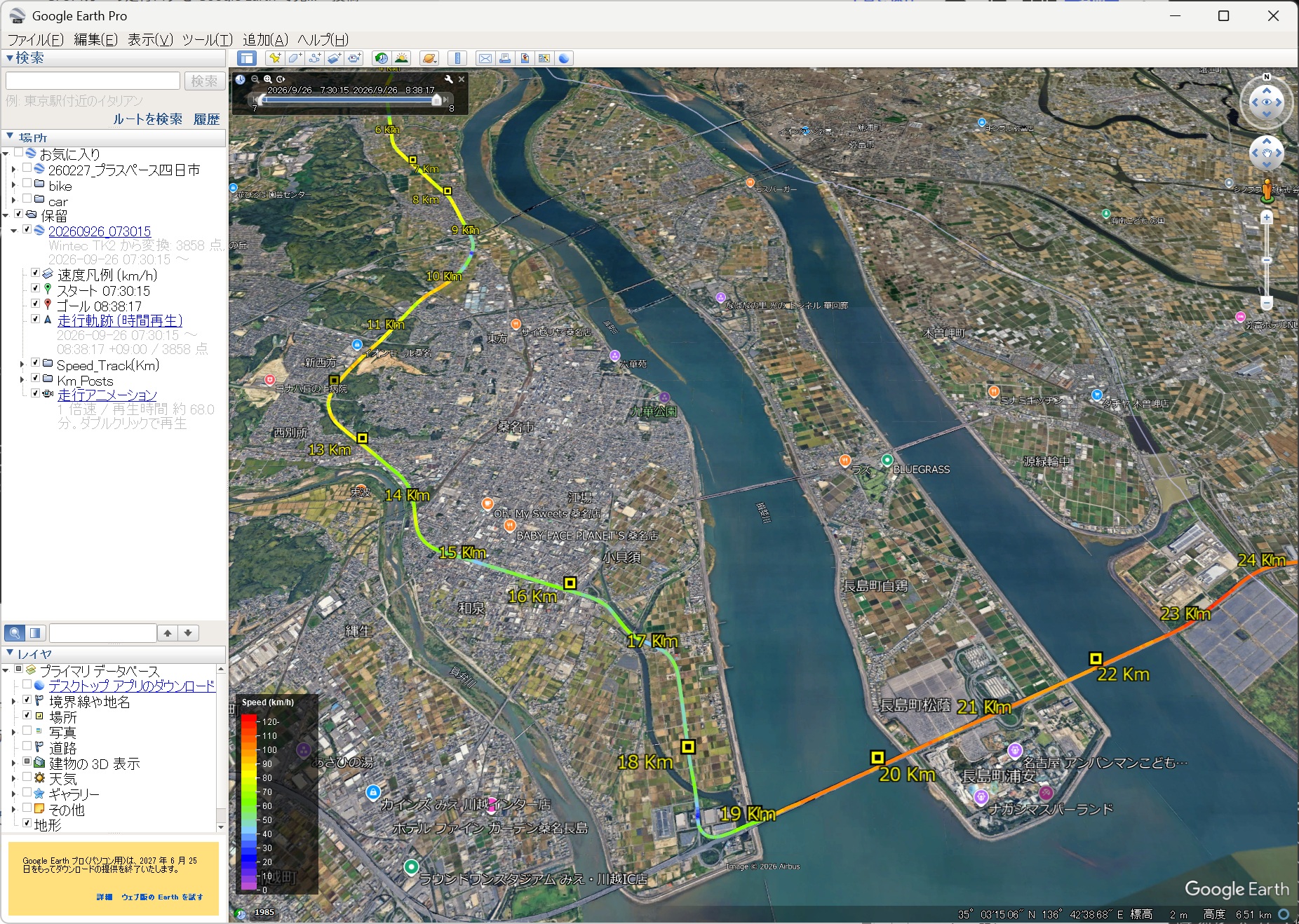This screenshot has height=924, width=1299.
Task: Open the planet switcher icon
Action: click(429, 58)
